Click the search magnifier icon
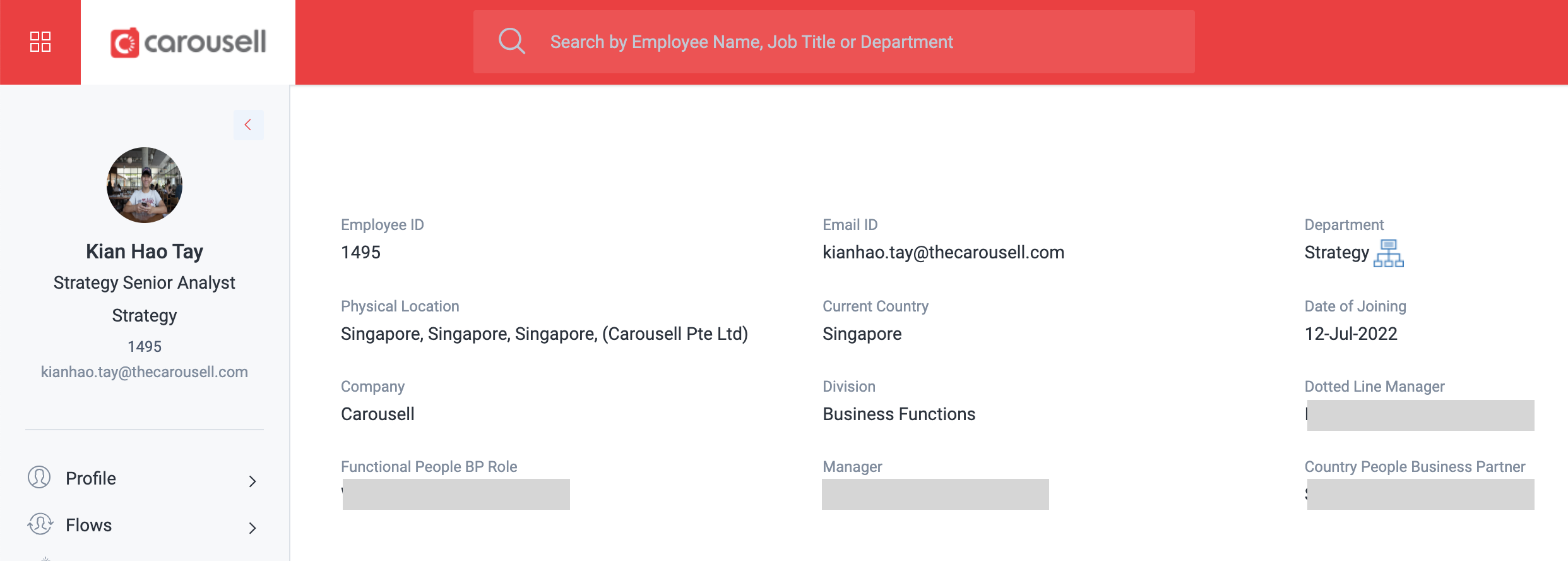 pos(511,41)
